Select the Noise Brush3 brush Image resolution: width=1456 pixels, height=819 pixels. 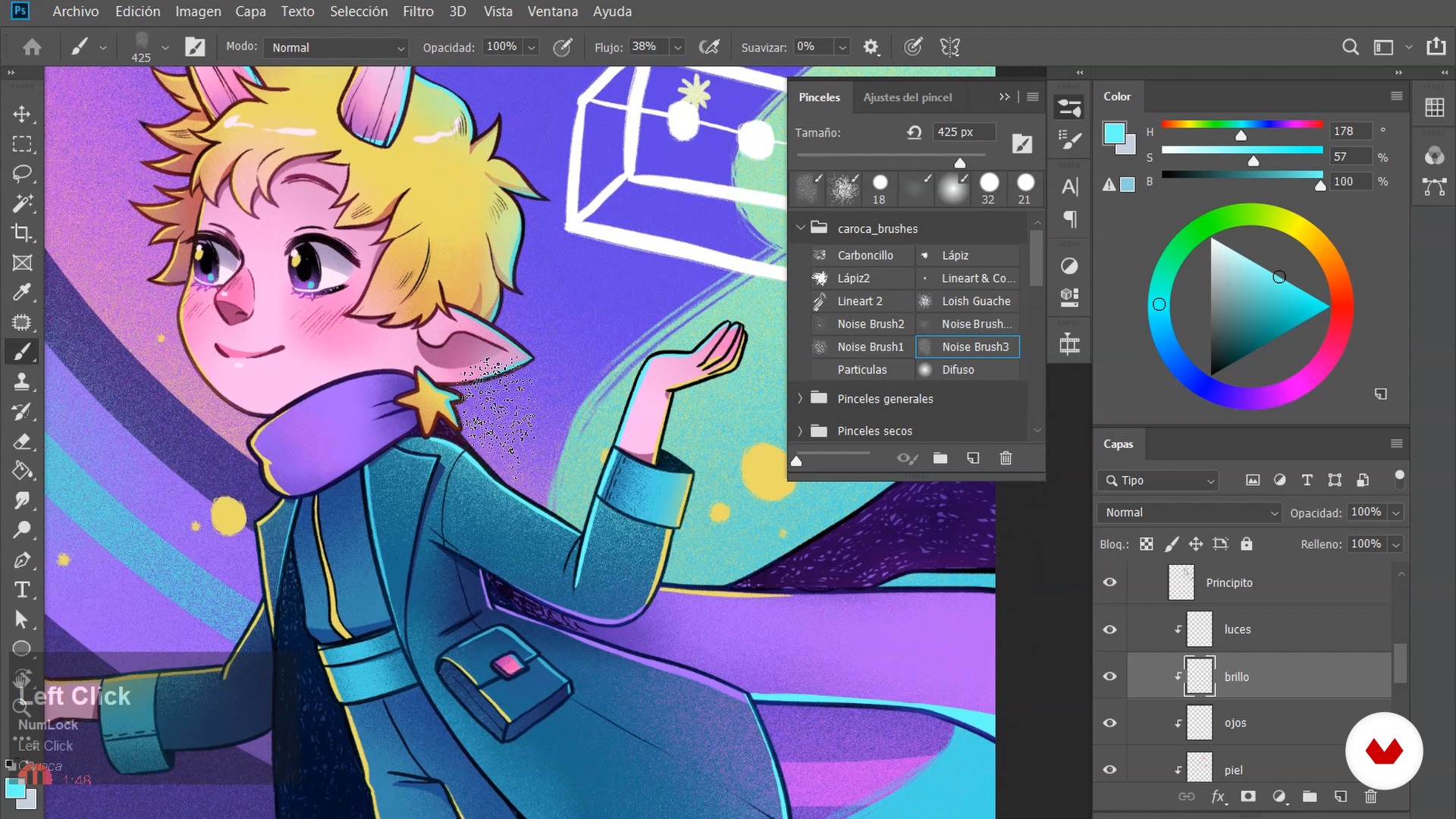pyautogui.click(x=968, y=347)
